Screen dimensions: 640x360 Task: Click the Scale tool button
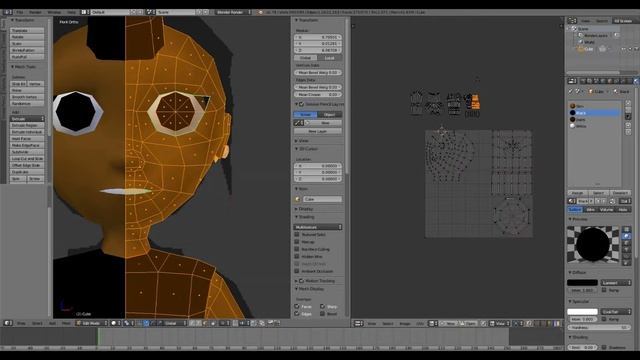click(x=27, y=44)
